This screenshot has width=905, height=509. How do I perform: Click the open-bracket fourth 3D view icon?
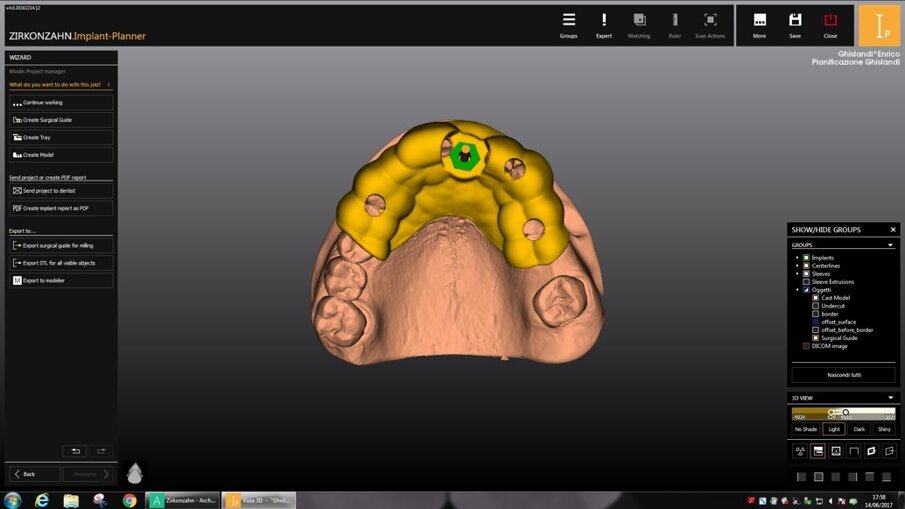point(854,451)
